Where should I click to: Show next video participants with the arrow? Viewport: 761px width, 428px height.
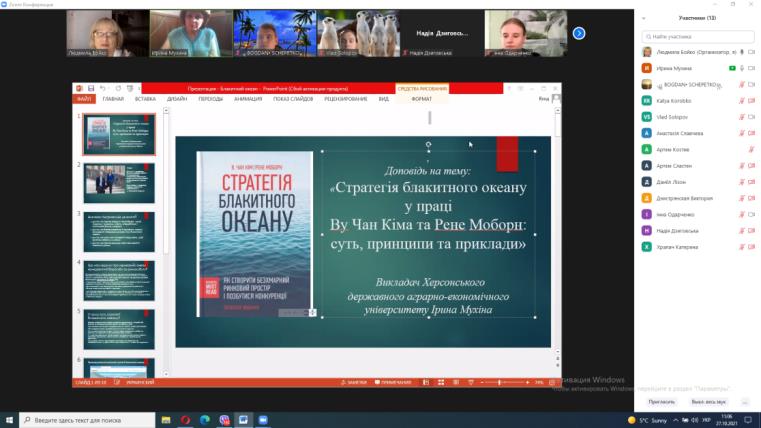pyautogui.click(x=579, y=33)
